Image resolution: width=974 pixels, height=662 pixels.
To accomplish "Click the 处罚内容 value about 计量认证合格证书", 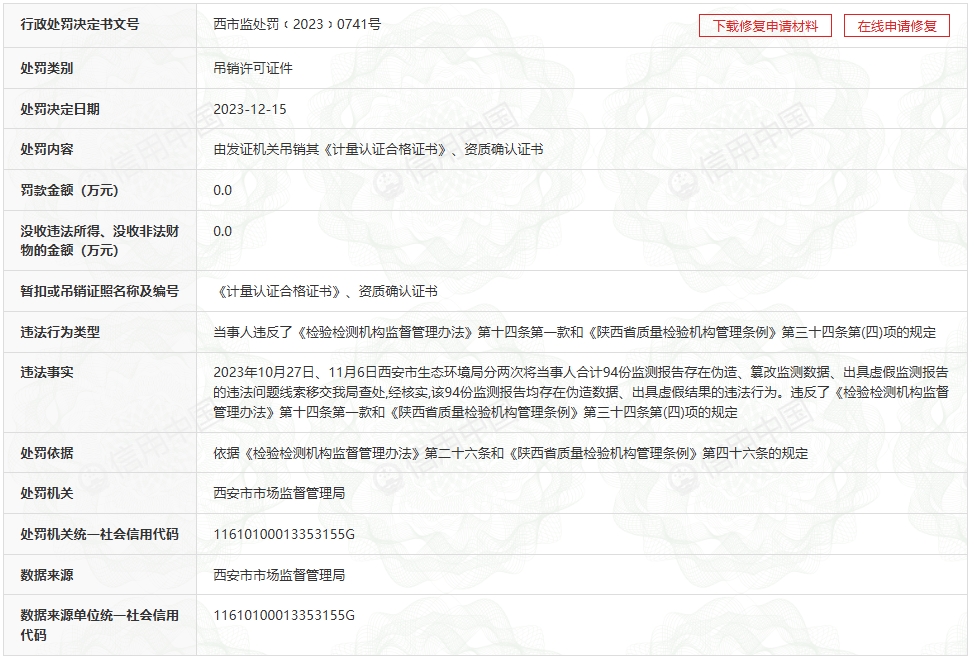I will pyautogui.click(x=378, y=149).
